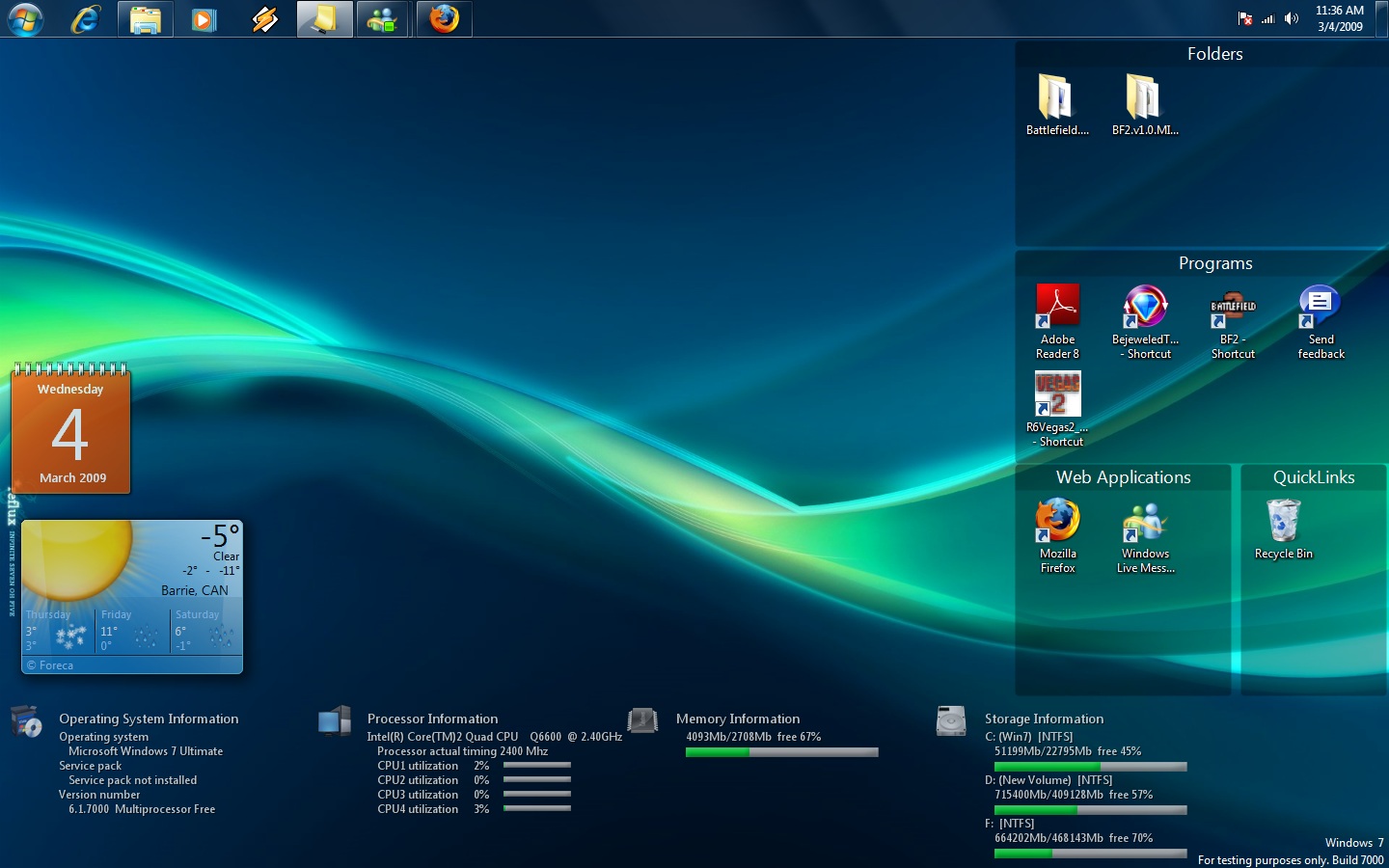The height and width of the screenshot is (868, 1389).
Task: Launch Internet Explorer from the taskbar
Action: click(86, 18)
